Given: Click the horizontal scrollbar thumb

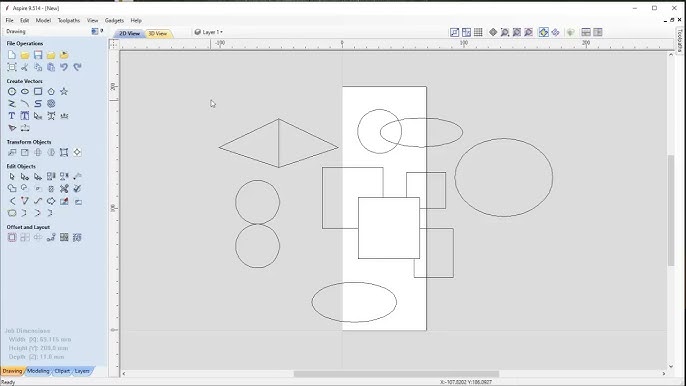Looking at the screenshot, I should point(396,374).
